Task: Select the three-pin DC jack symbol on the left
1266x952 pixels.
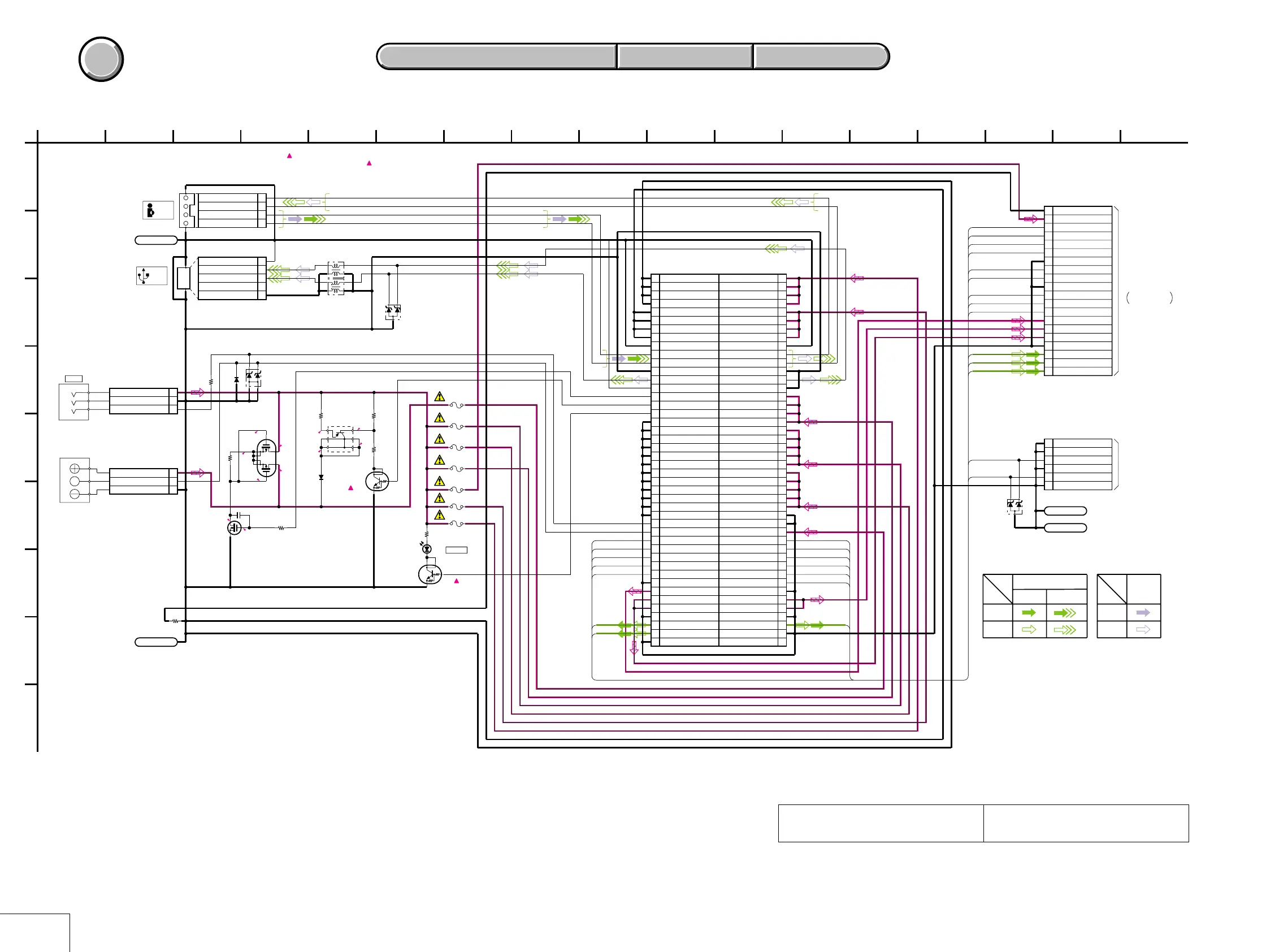Action: pos(74,402)
